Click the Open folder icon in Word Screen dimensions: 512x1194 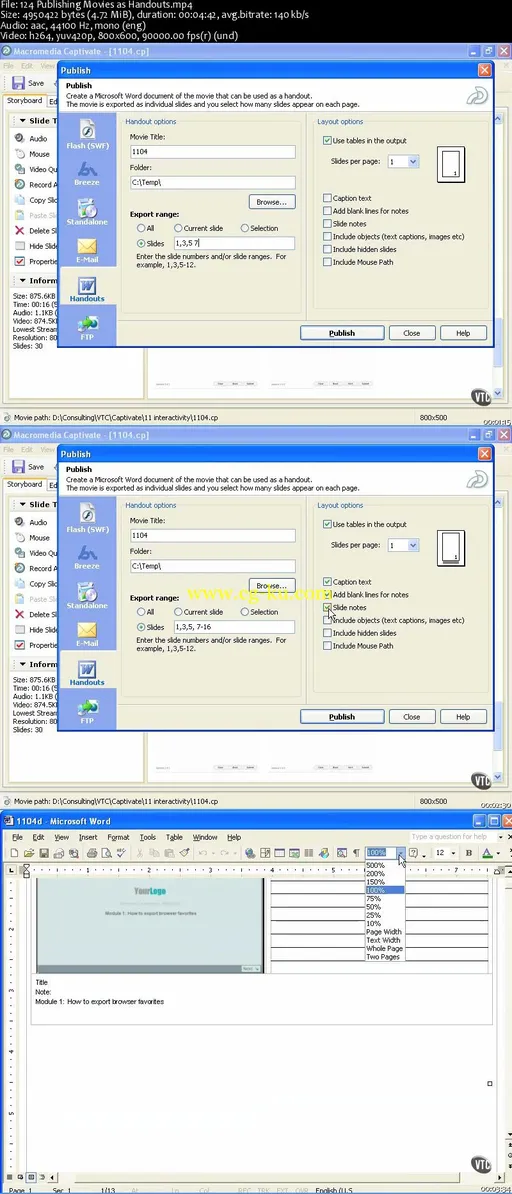tap(28, 853)
